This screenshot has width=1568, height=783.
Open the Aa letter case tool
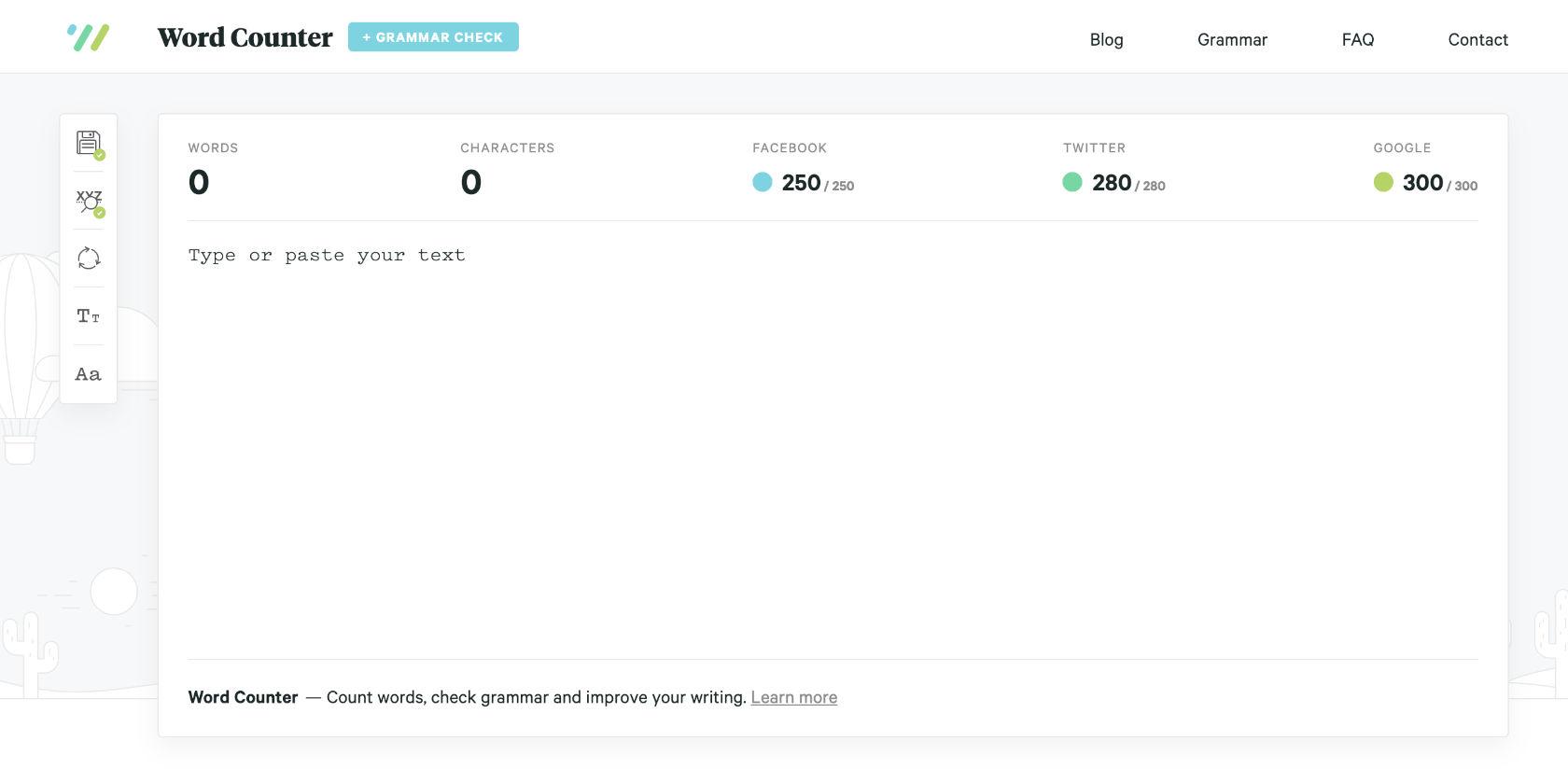[89, 374]
